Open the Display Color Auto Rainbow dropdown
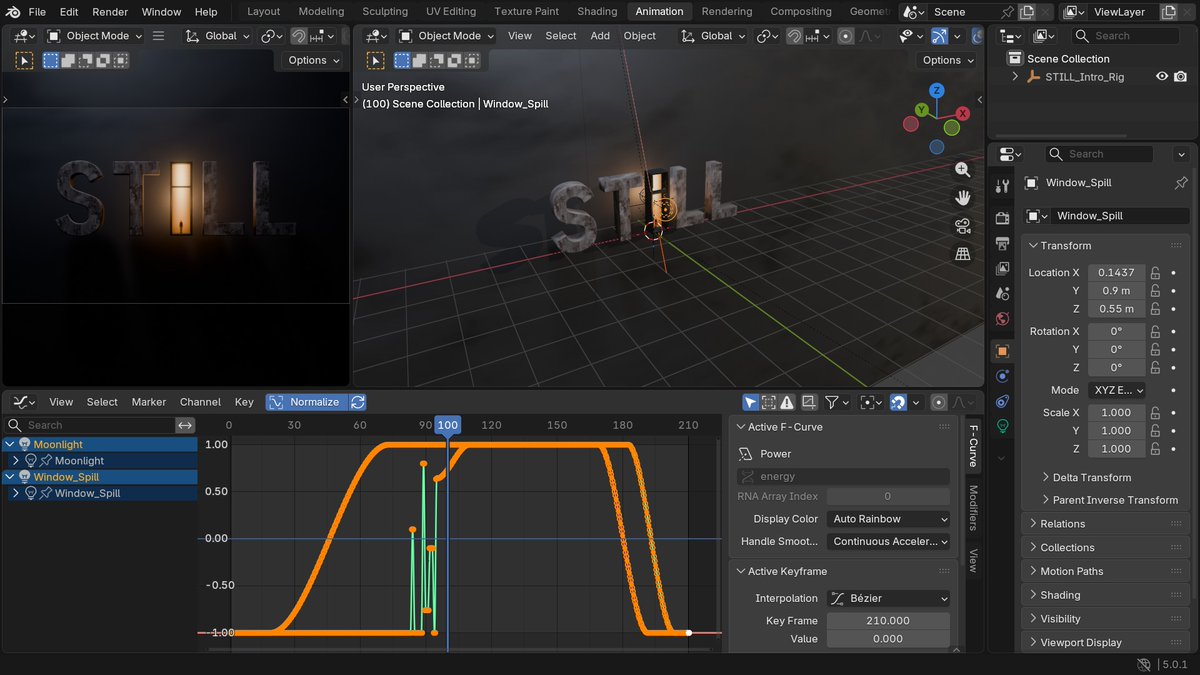1200x675 pixels. tap(888, 519)
